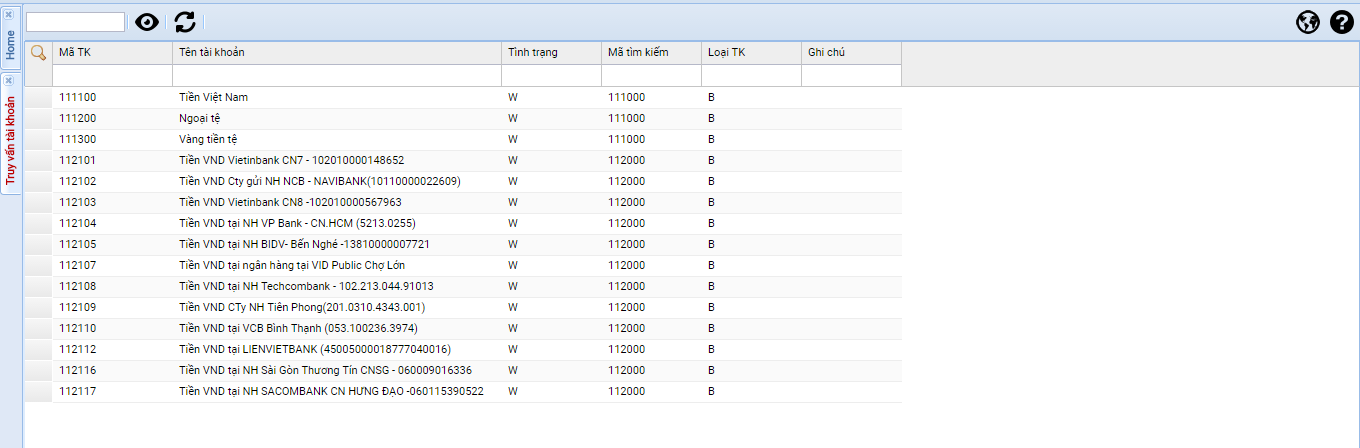Select account code 112101
Image resolution: width=1360 pixels, height=448 pixels.
point(78,160)
